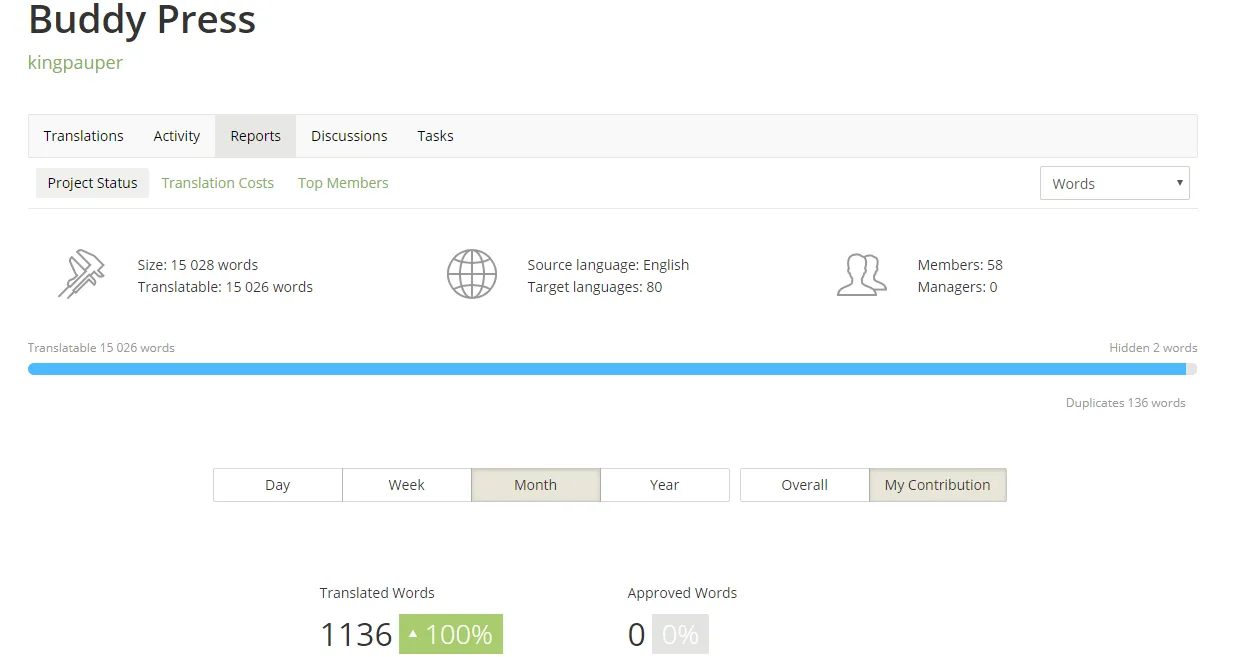Click the green 100% change badge
This screenshot has height=657, width=1255.
pyautogui.click(x=451, y=634)
